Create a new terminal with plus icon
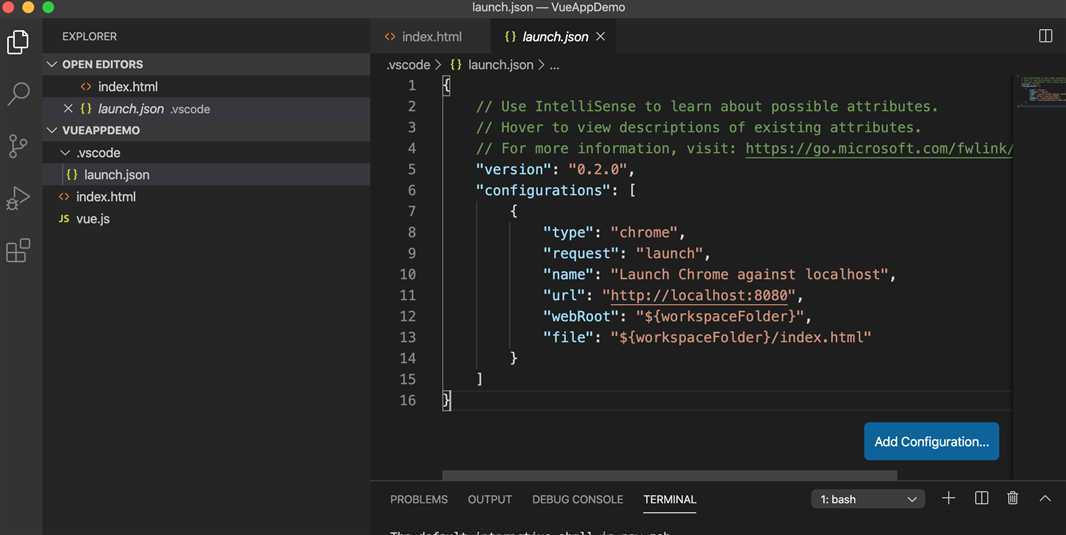The image size is (1066, 535). pos(948,498)
